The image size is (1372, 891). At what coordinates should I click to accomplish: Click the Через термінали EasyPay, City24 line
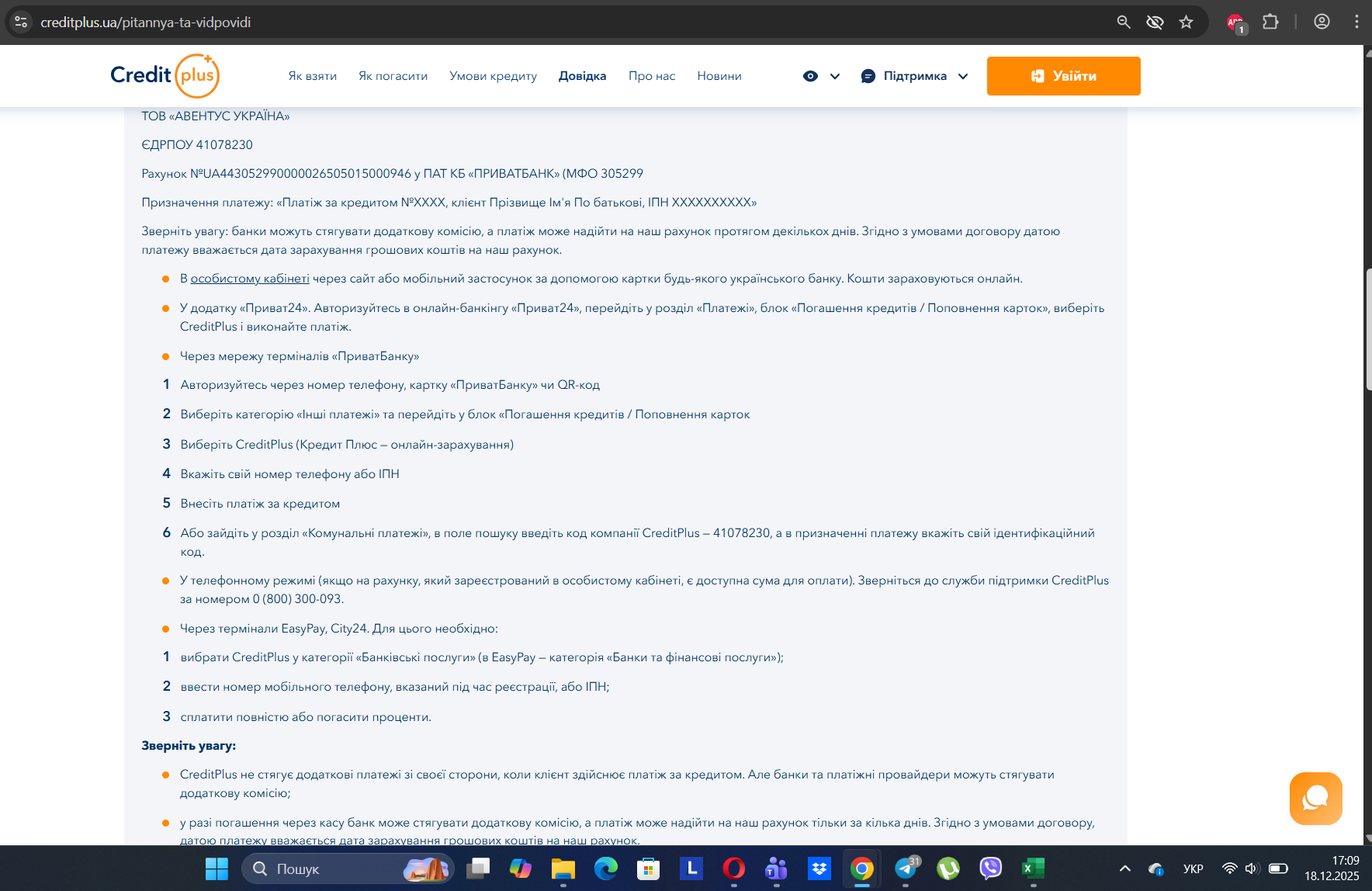(x=339, y=629)
